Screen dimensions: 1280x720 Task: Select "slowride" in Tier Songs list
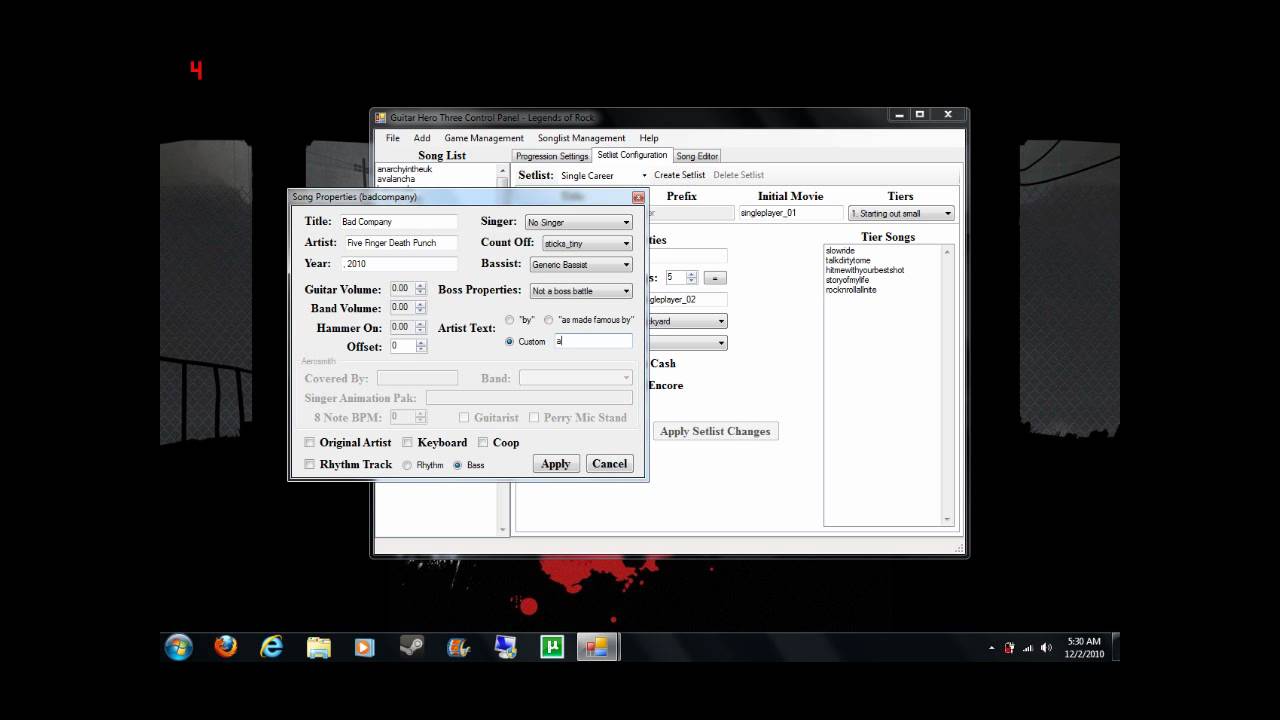[840, 250]
